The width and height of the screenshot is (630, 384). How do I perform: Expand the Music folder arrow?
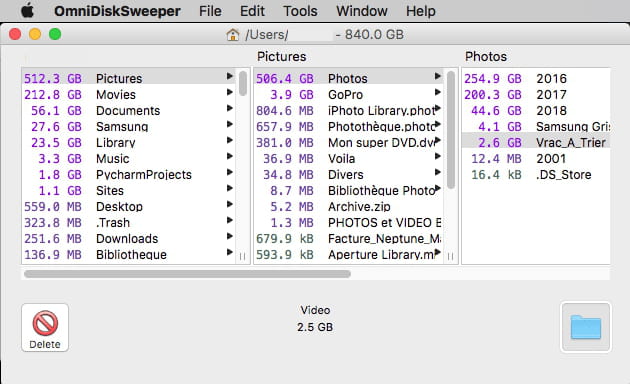[229, 156]
